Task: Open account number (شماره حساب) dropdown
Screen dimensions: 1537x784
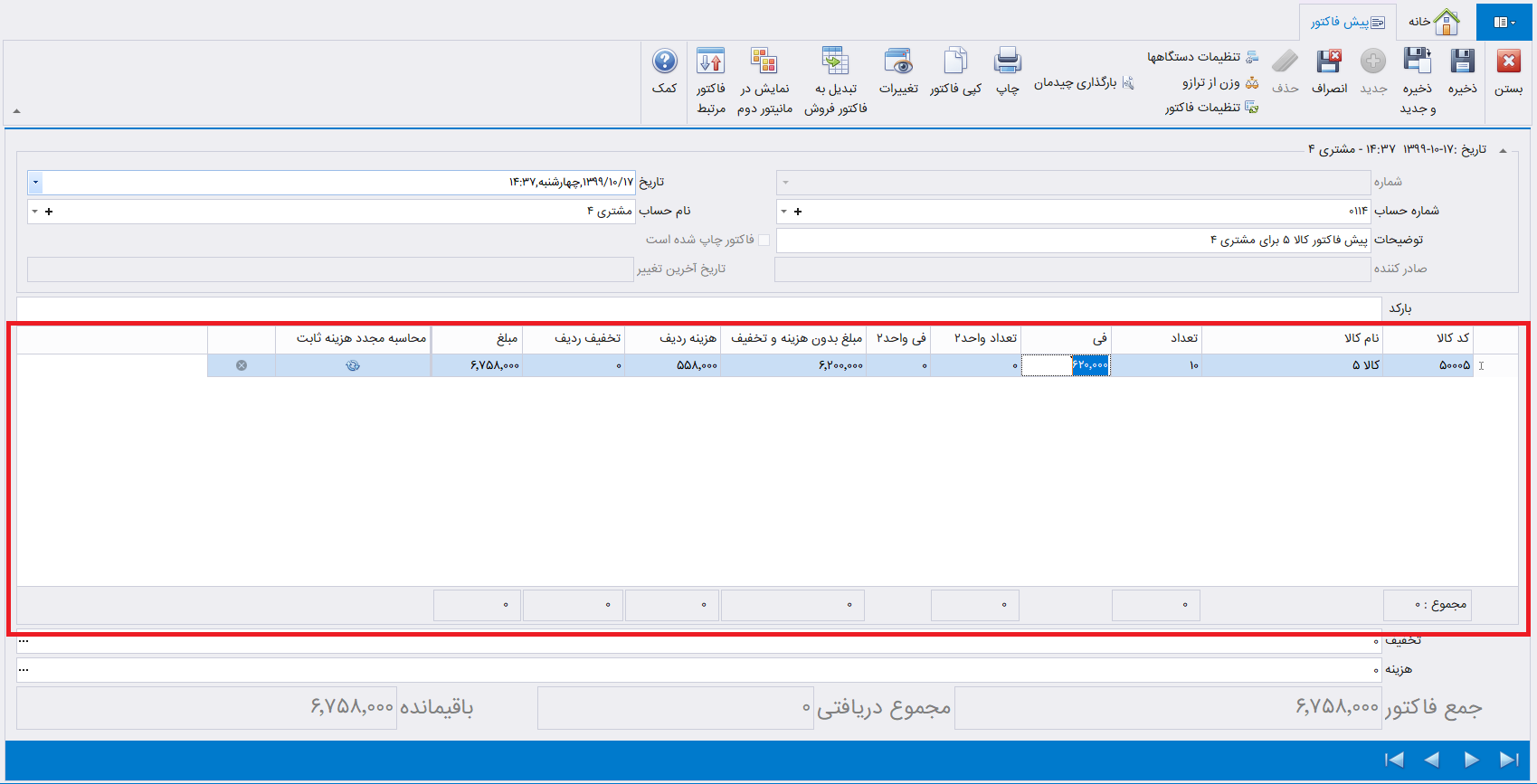Action: click(x=784, y=212)
